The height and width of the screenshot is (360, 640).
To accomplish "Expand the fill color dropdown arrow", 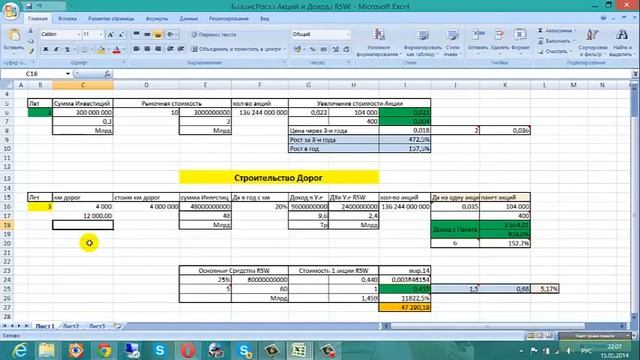I will (108, 50).
